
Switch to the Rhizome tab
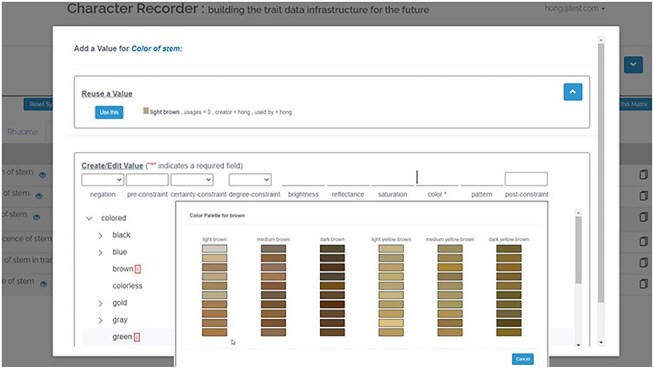pyautogui.click(x=22, y=132)
